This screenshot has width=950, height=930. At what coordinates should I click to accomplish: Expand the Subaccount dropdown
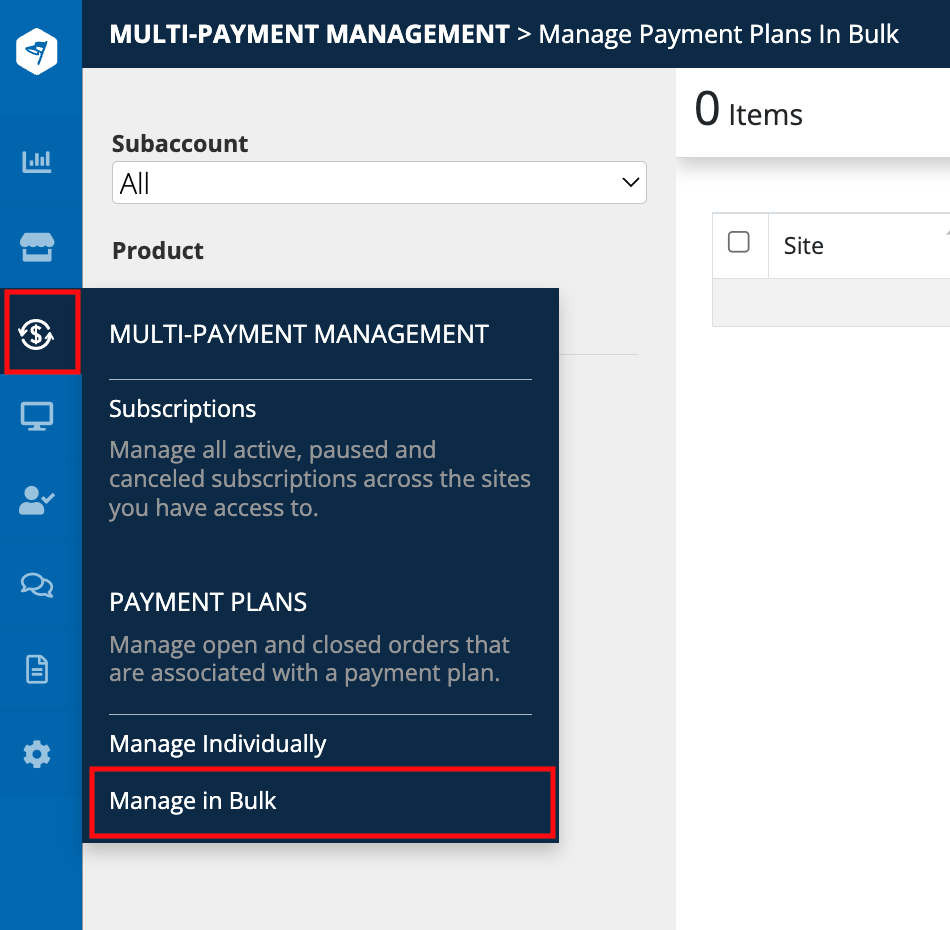[x=630, y=183]
